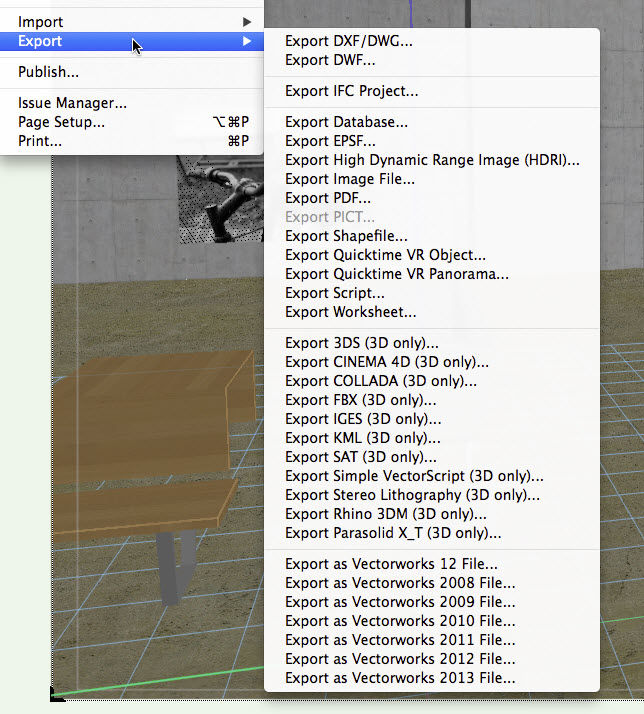
Task: Pick Export High Dynamic Range Image (HDRI)...
Action: [432, 160]
